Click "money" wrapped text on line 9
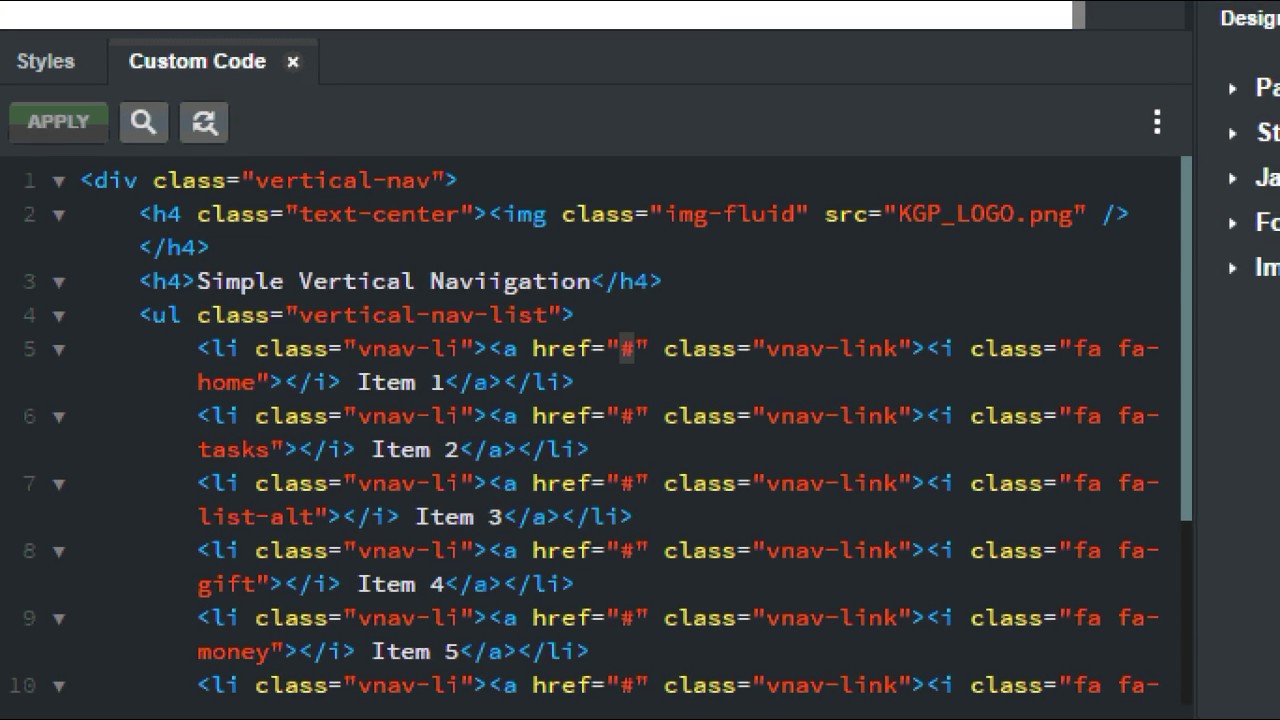Image resolution: width=1280 pixels, height=720 pixels. click(233, 651)
